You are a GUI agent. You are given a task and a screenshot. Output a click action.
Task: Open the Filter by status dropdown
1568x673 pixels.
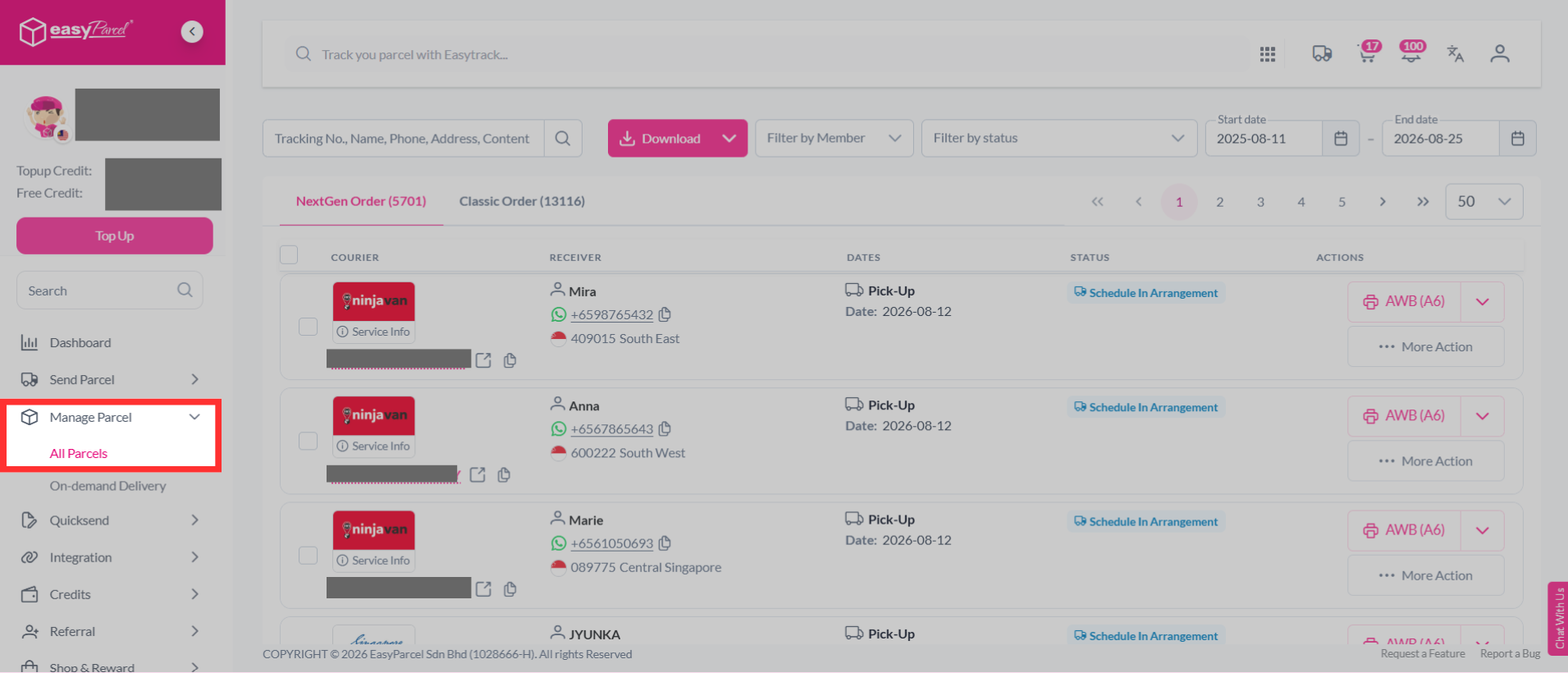click(1058, 139)
